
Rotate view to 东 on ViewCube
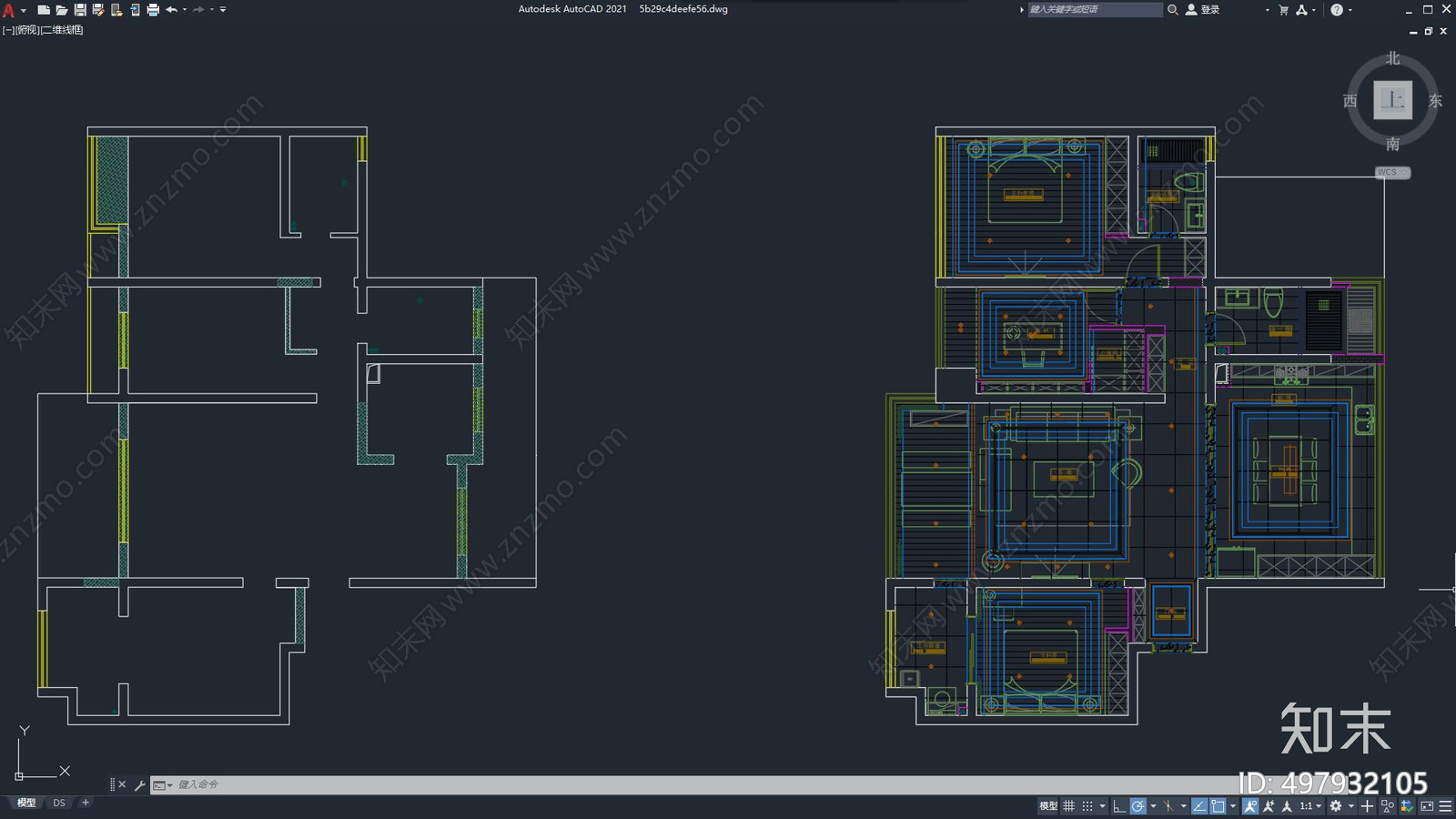point(1435,101)
